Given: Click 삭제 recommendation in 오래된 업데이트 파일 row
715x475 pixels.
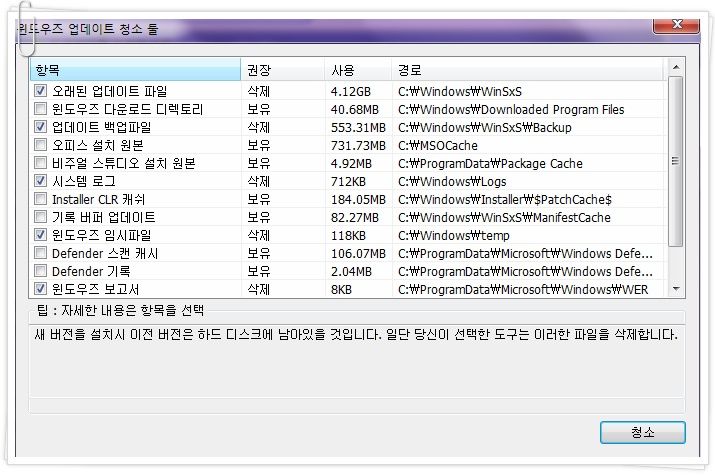Looking at the screenshot, I should (259, 92).
